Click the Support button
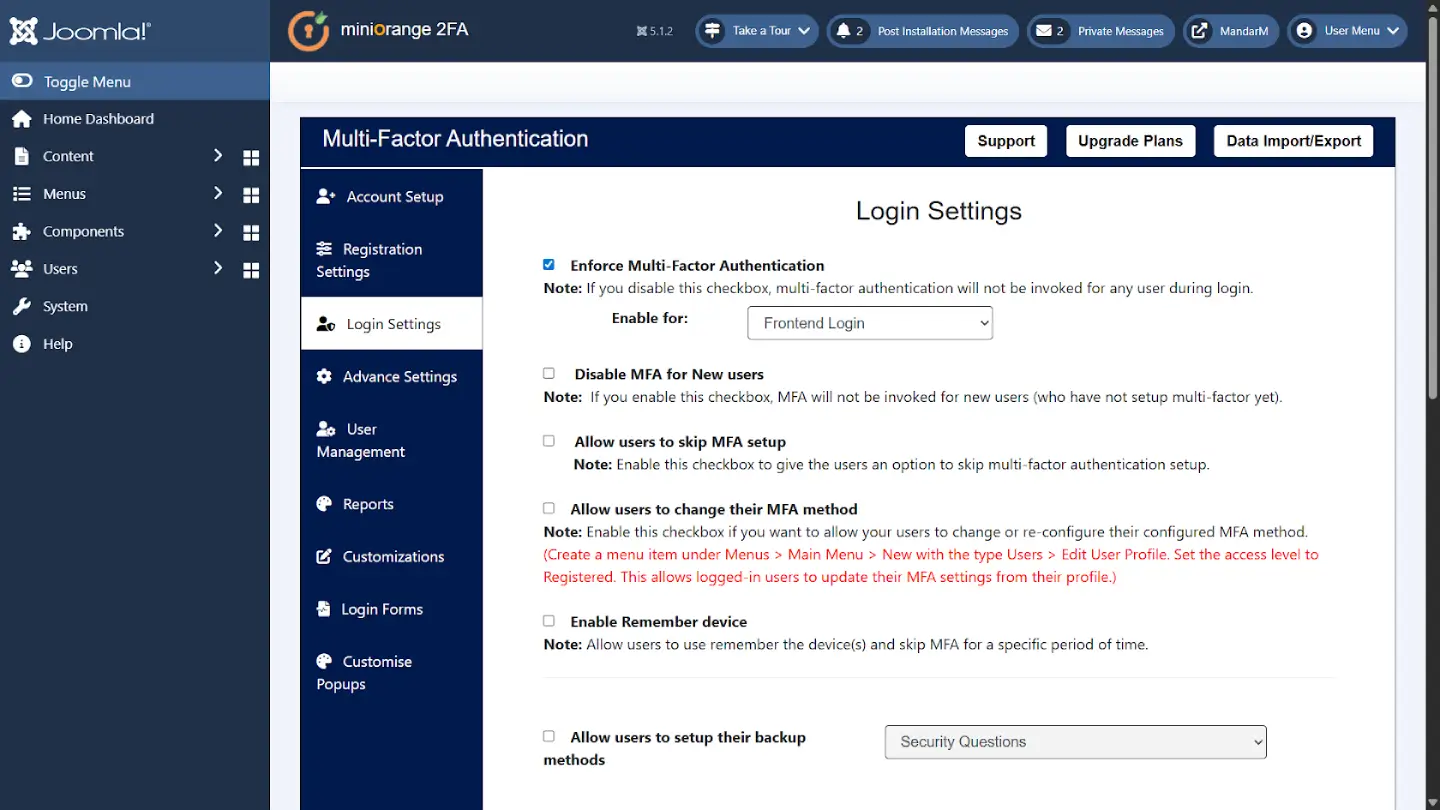 (x=1006, y=141)
